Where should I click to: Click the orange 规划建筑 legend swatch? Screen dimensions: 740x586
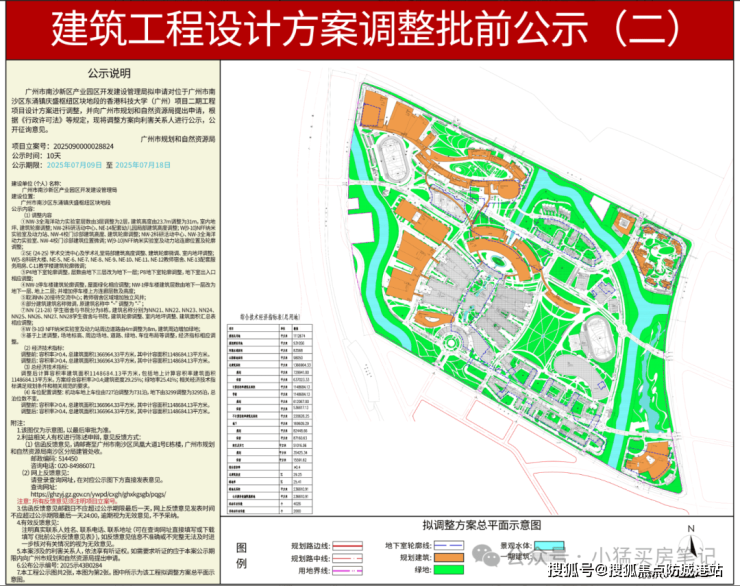(x=448, y=558)
